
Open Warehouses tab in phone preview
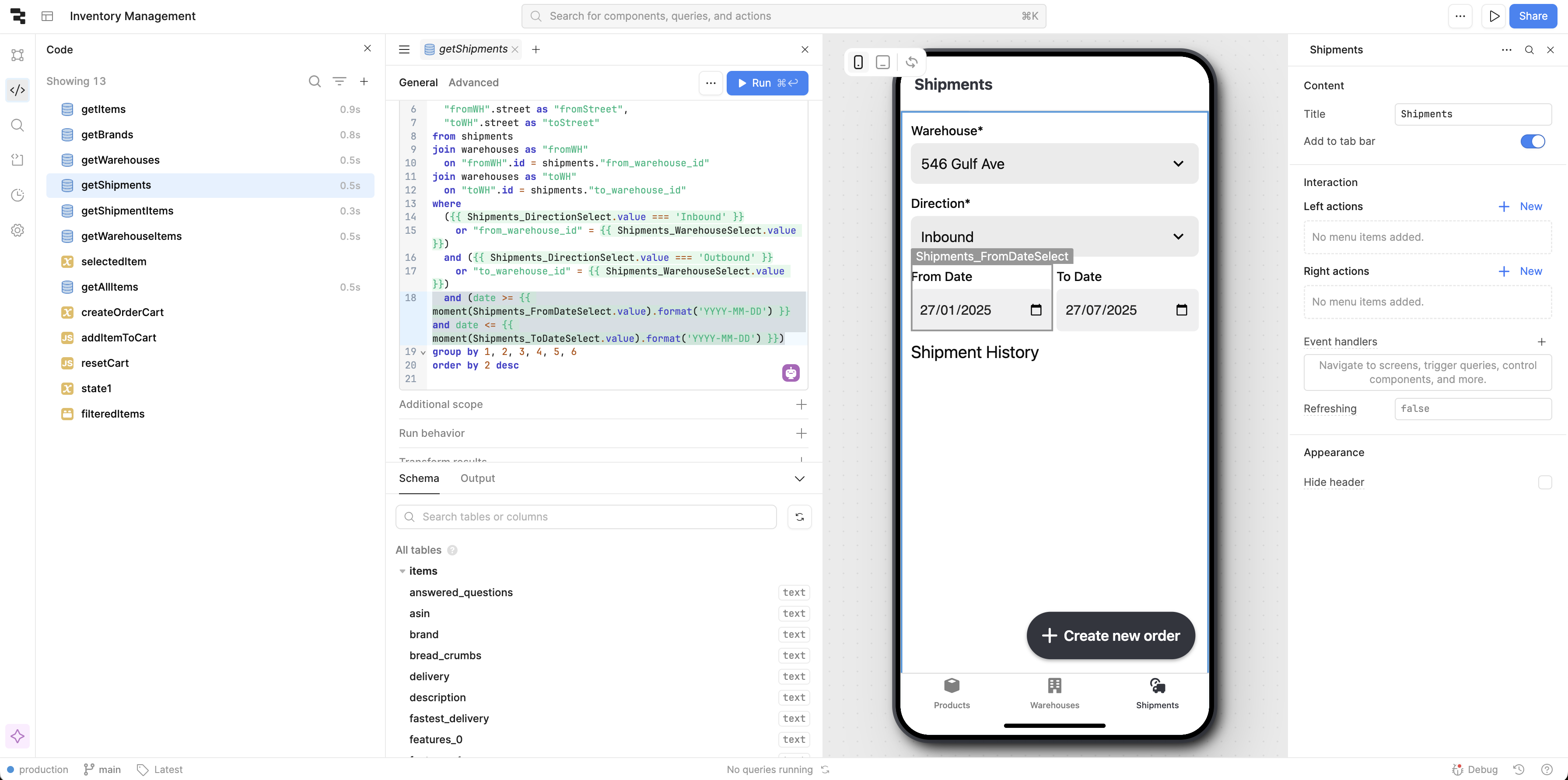1054,693
